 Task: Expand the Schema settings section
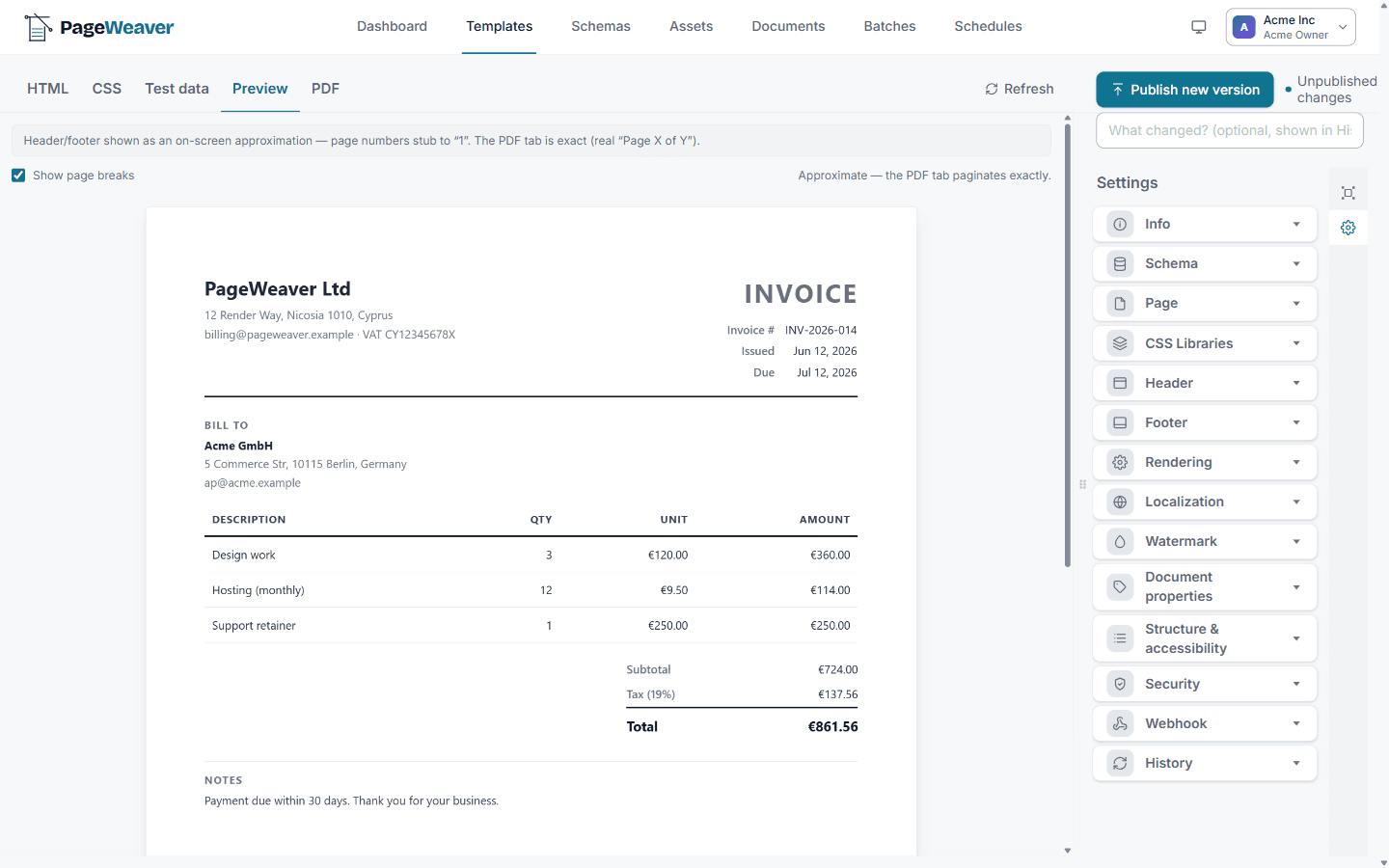[x=1205, y=263]
